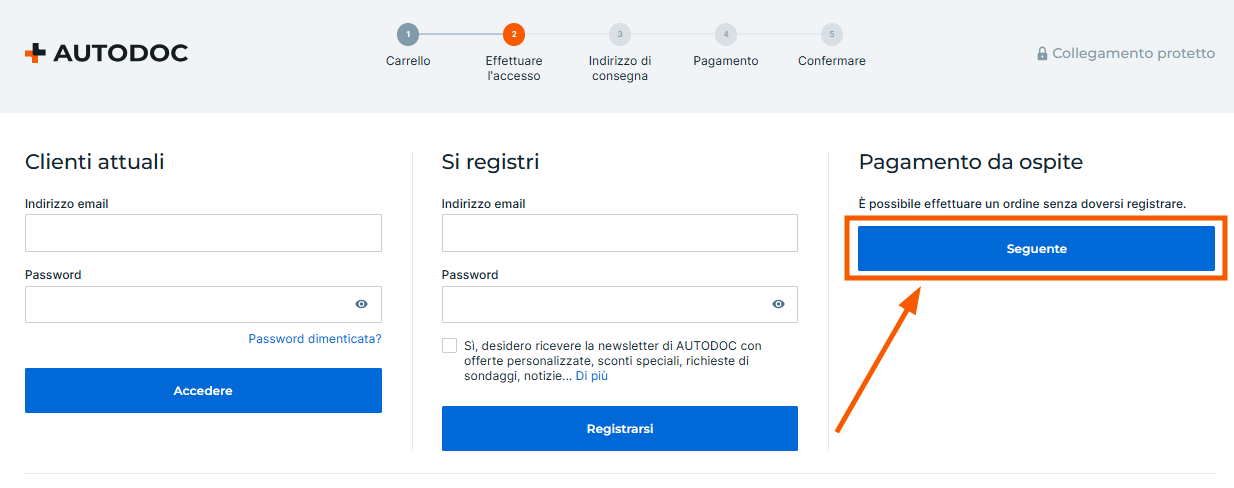Select the Pagamento step label
Viewport: 1234px width, 488px height.
(x=726, y=61)
